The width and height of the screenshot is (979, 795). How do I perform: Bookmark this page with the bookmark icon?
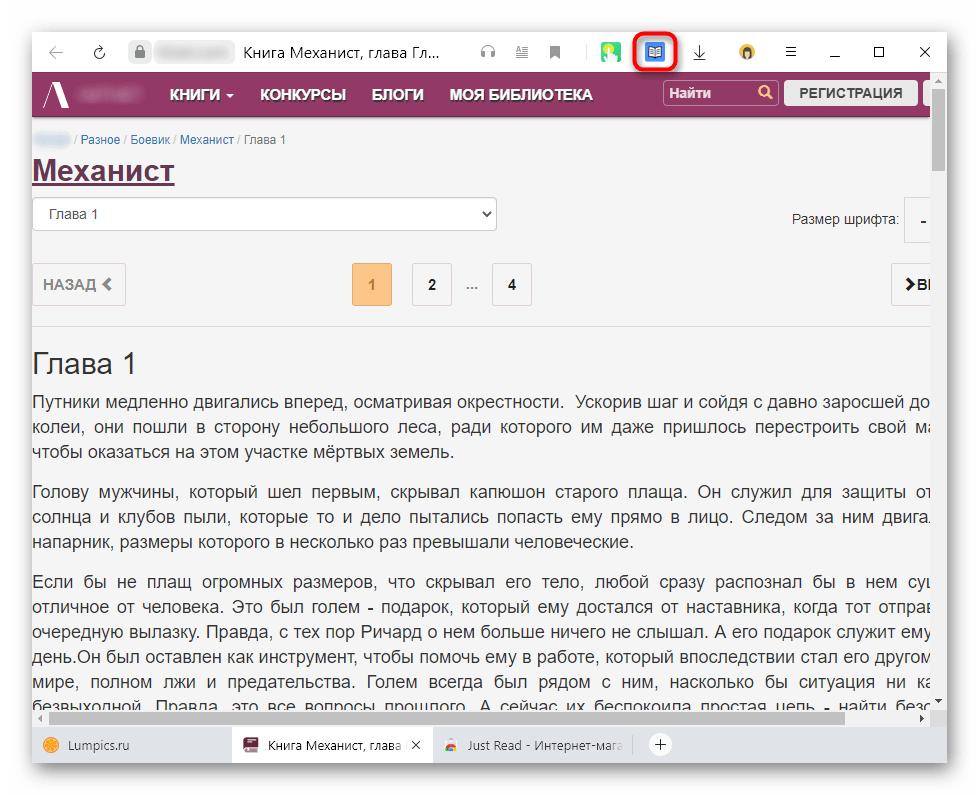click(x=554, y=52)
